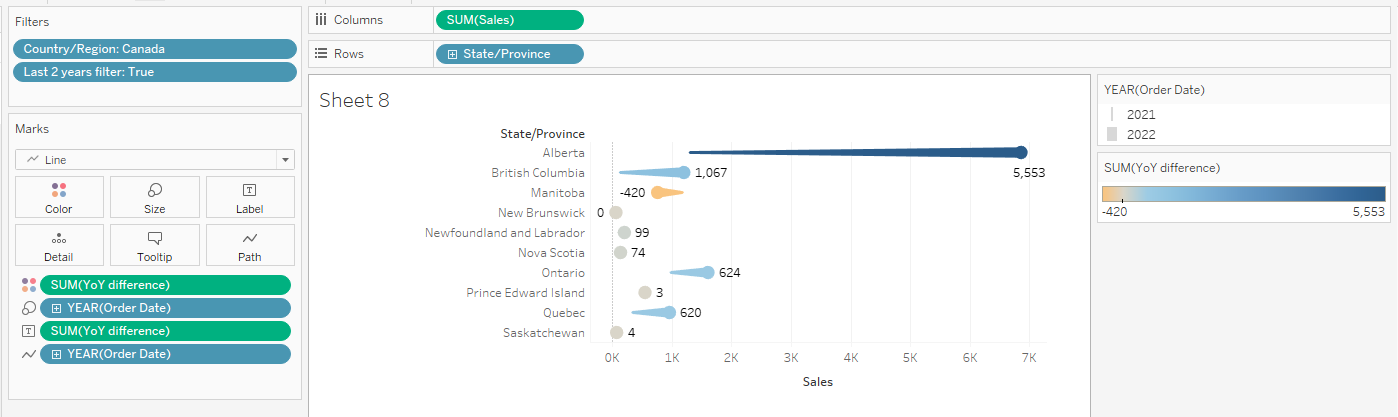
Task: Click the Alberta 2022 data point
Action: click(1021, 152)
